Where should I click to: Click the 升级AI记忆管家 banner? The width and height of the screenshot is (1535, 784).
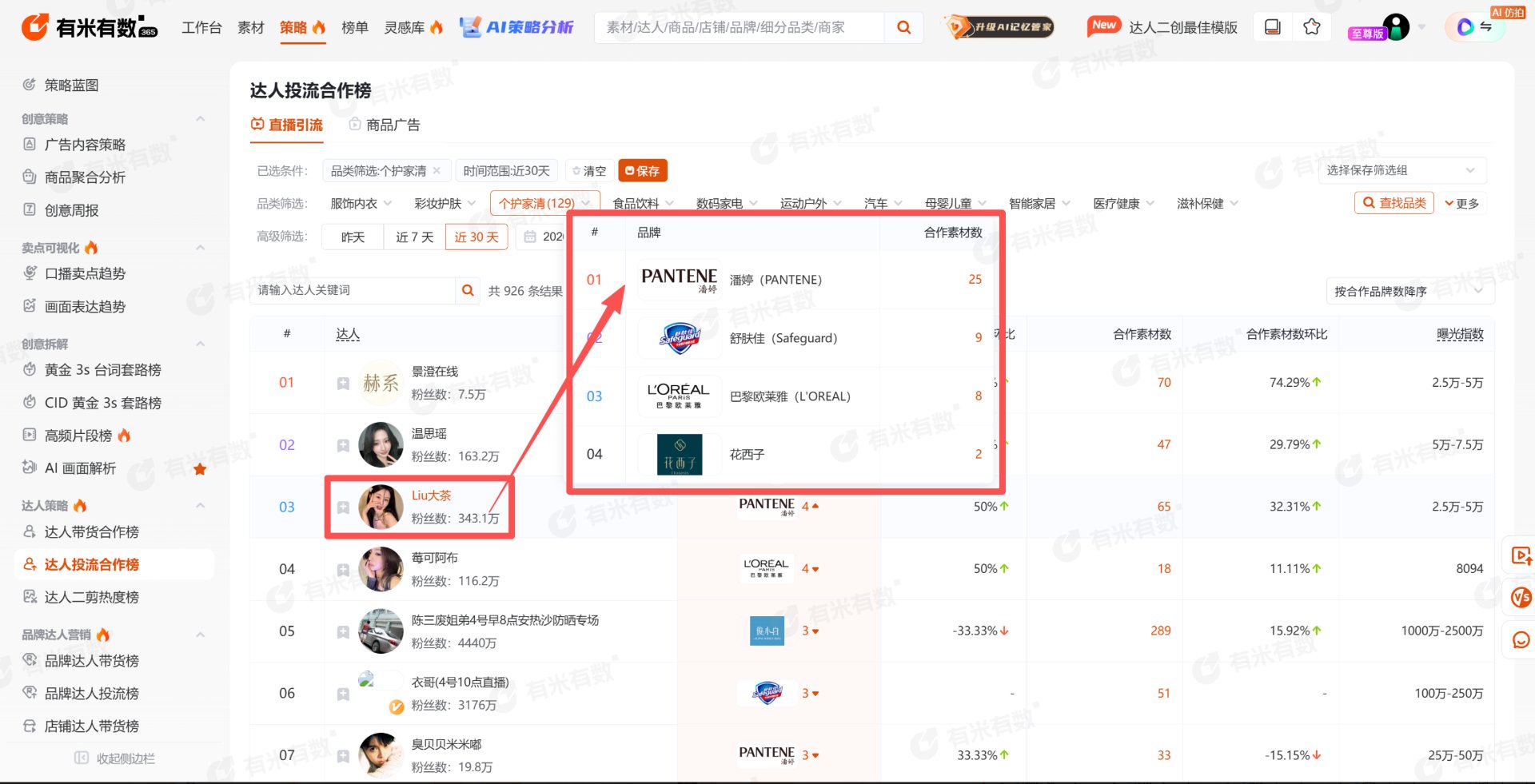point(999,27)
